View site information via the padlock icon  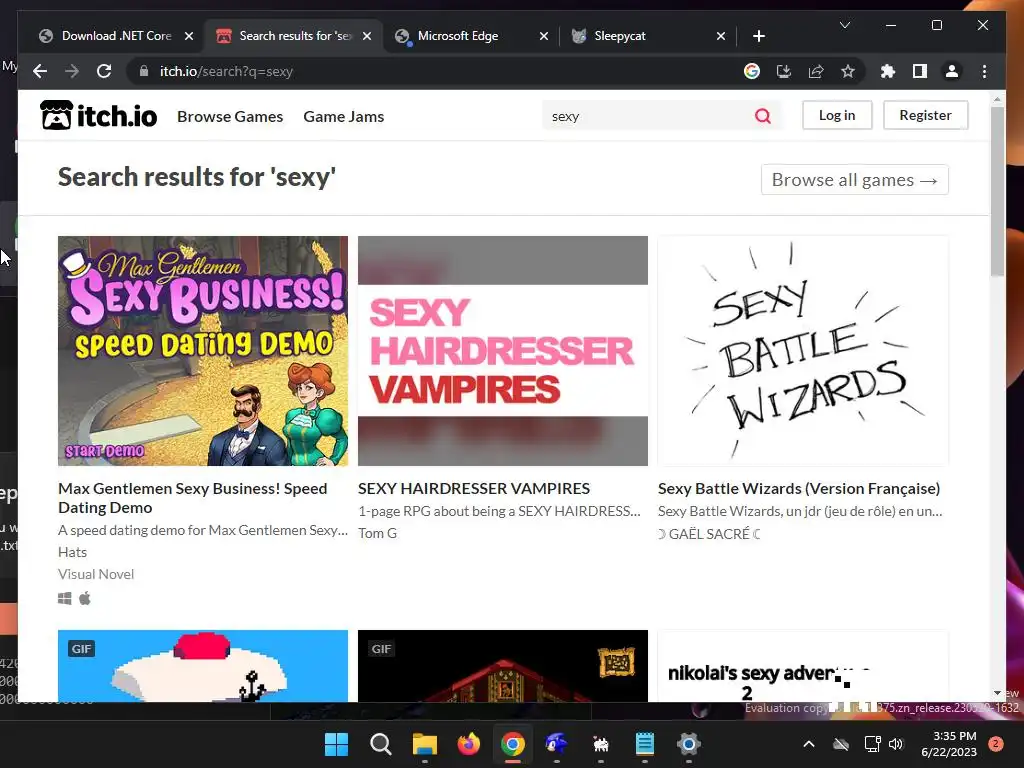pos(144,71)
